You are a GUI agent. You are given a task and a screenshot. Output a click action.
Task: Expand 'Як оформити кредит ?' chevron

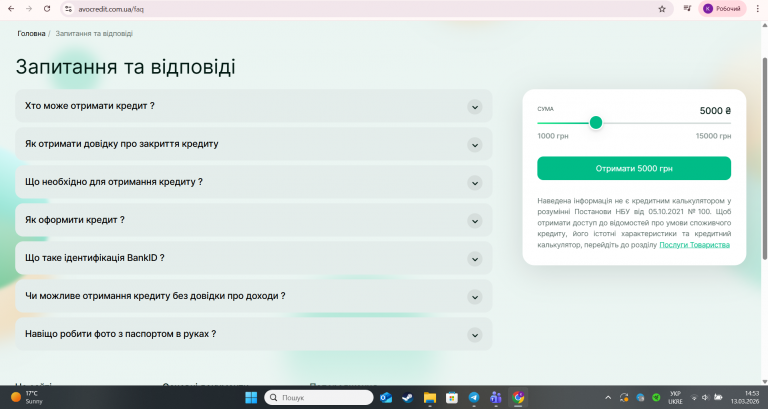coord(474,221)
